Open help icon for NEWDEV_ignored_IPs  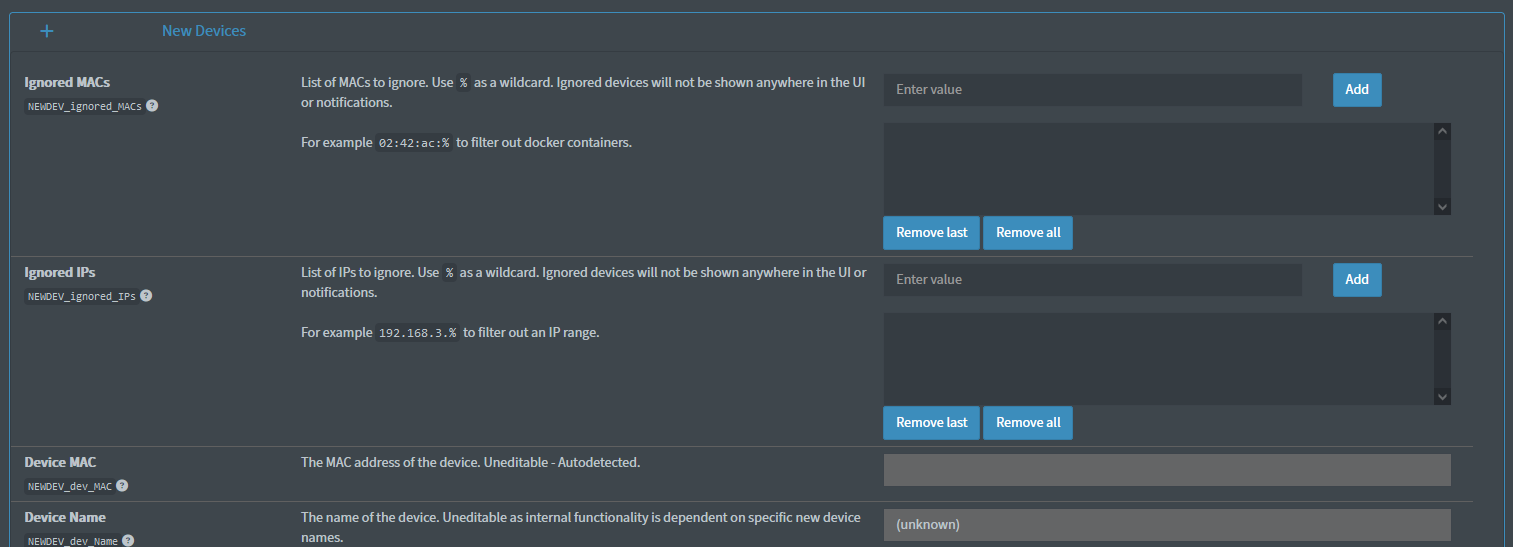(146, 296)
